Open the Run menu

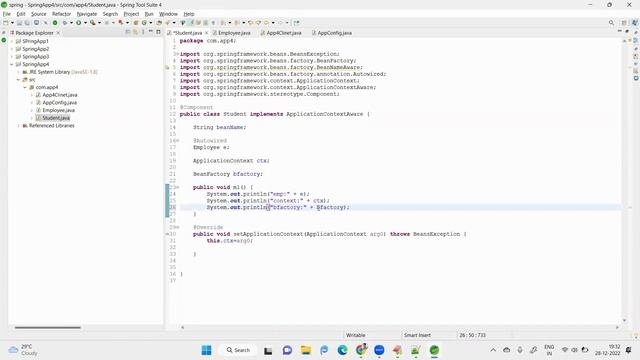click(x=149, y=14)
